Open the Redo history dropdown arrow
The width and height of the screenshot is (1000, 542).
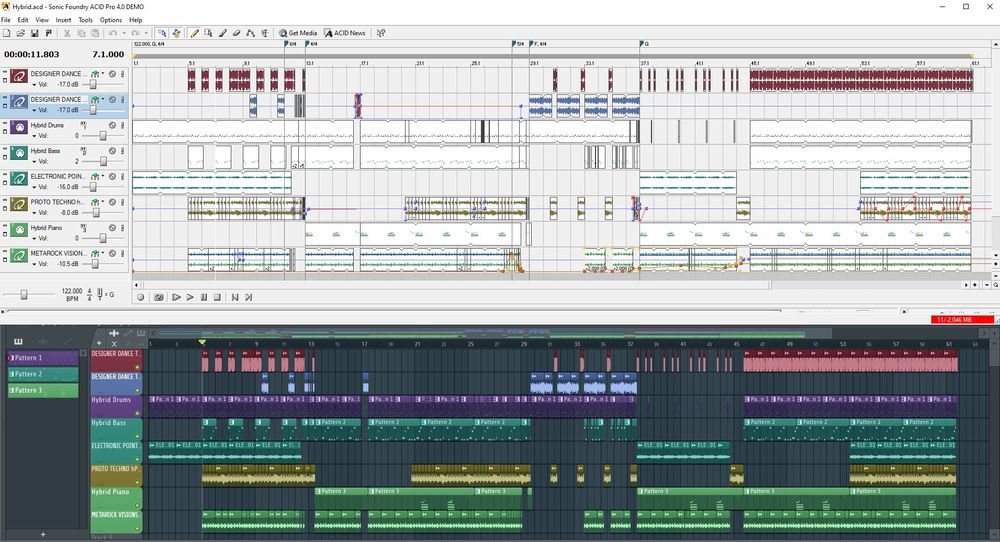[x=146, y=33]
